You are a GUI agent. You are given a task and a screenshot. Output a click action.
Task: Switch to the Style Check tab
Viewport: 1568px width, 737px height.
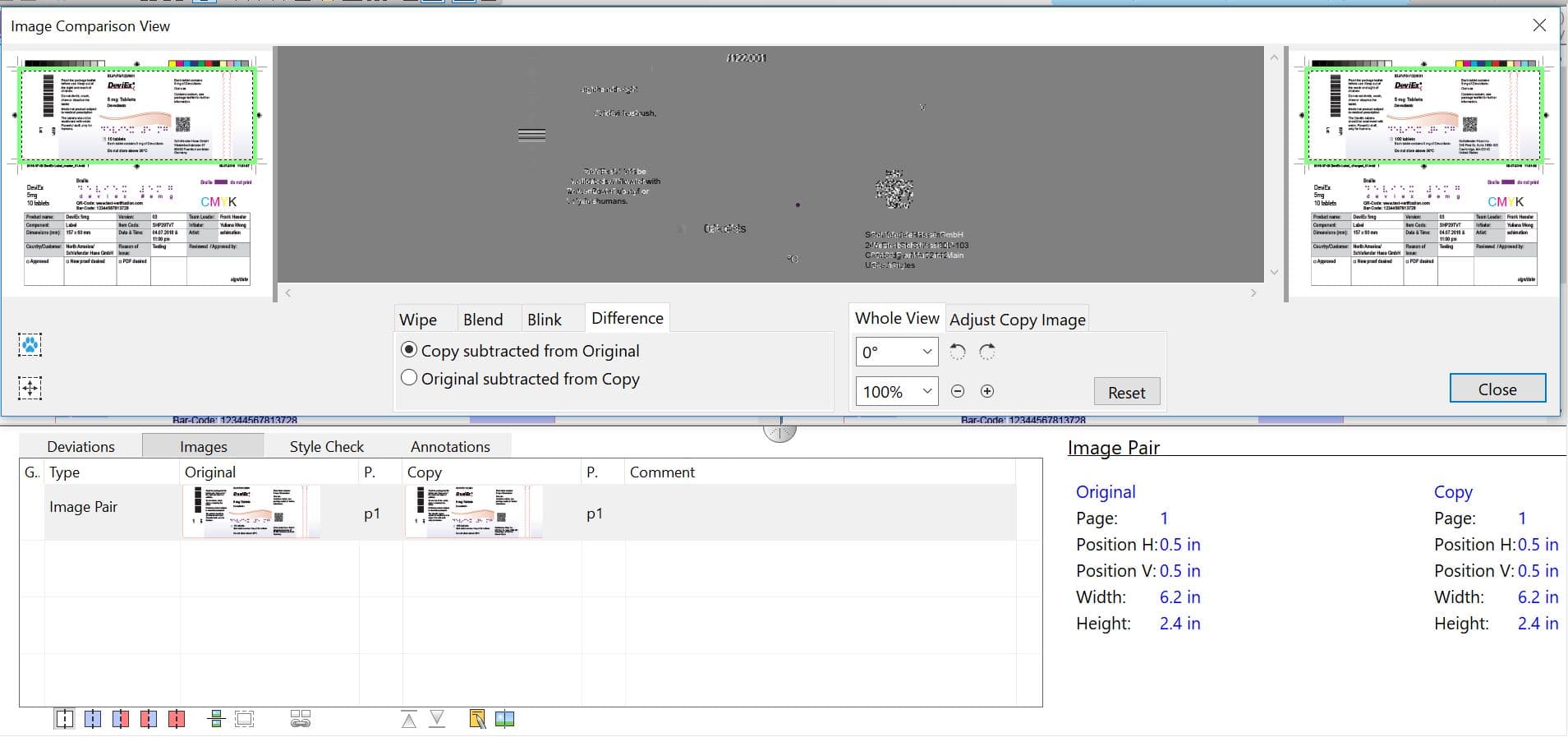pyautogui.click(x=326, y=446)
